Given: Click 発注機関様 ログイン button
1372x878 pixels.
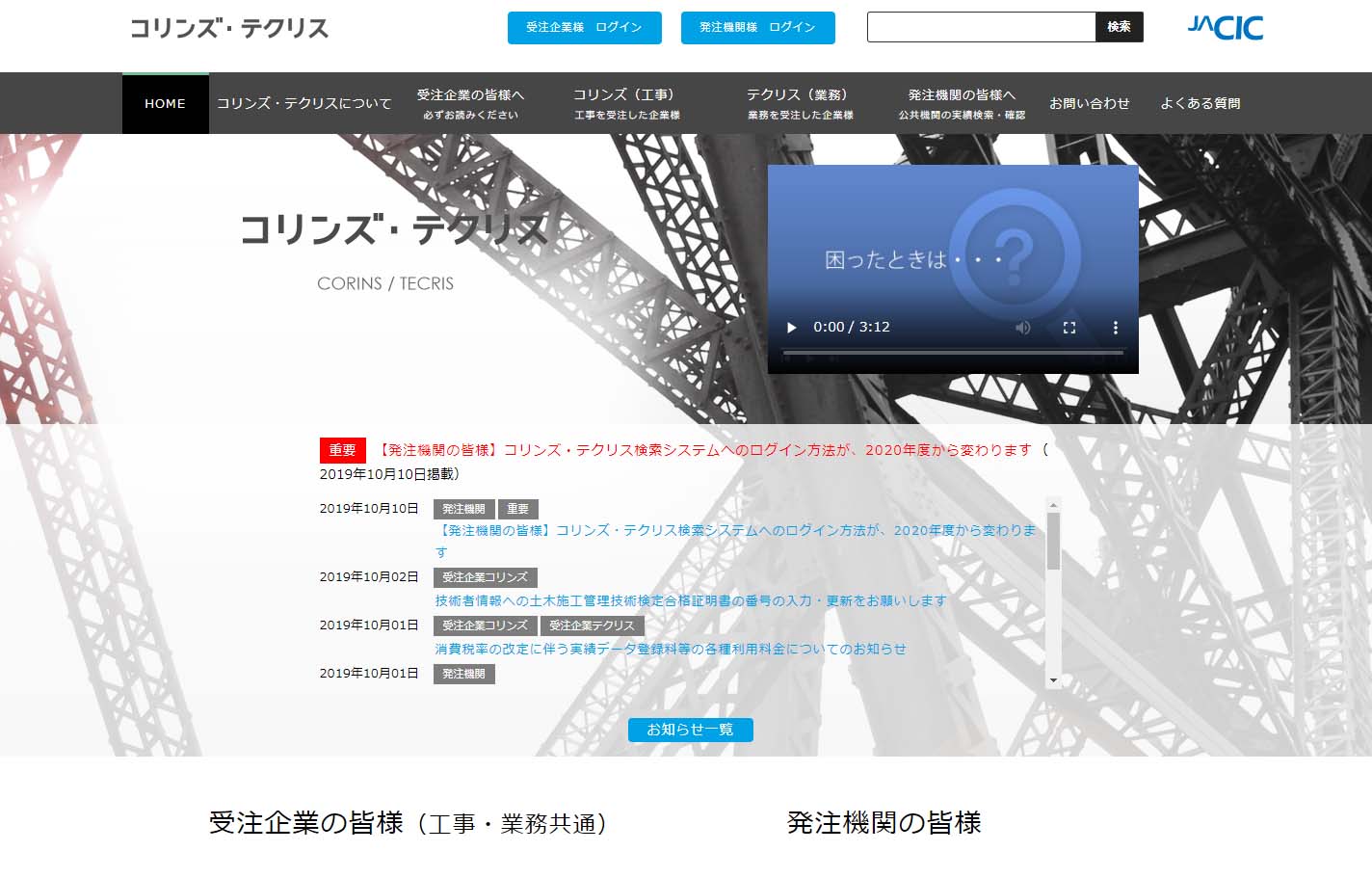Looking at the screenshot, I should pyautogui.click(x=758, y=28).
